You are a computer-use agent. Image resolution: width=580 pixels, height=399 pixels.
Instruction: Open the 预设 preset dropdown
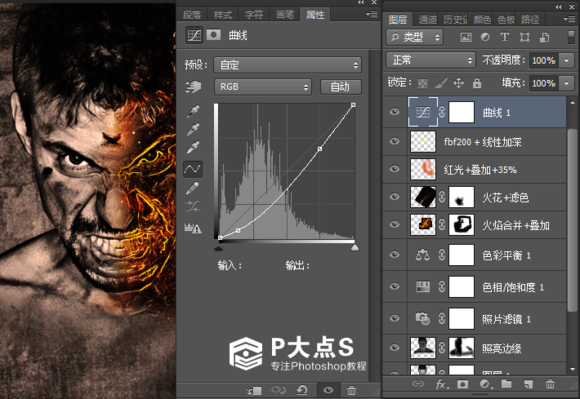[287, 65]
